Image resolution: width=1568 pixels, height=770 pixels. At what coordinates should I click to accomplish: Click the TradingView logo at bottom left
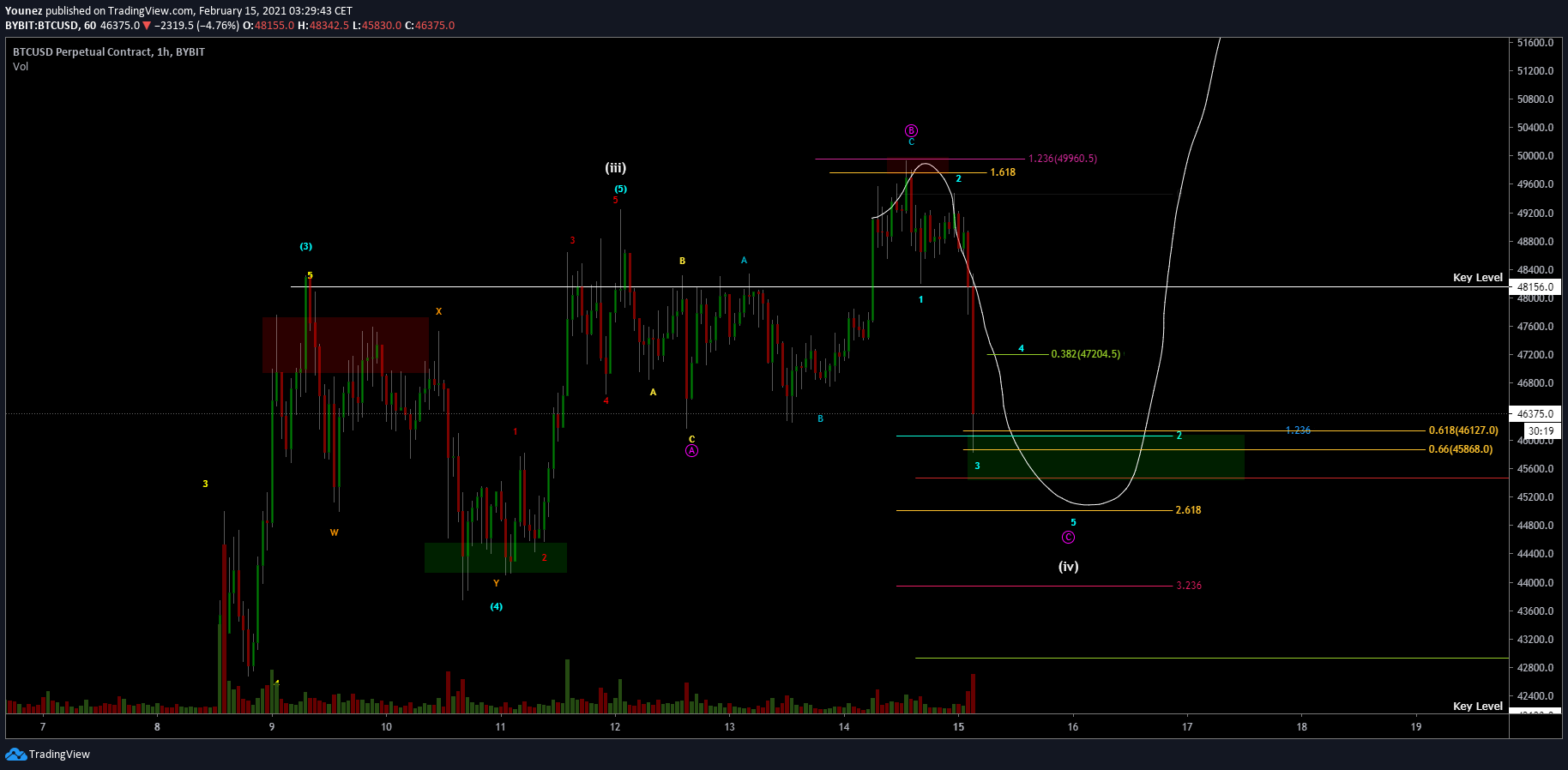(x=48, y=755)
